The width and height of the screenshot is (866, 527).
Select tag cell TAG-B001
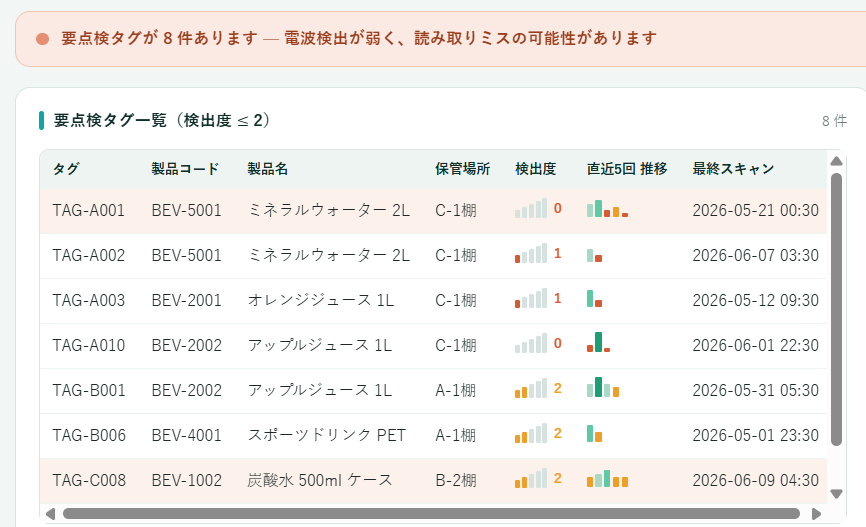point(88,391)
